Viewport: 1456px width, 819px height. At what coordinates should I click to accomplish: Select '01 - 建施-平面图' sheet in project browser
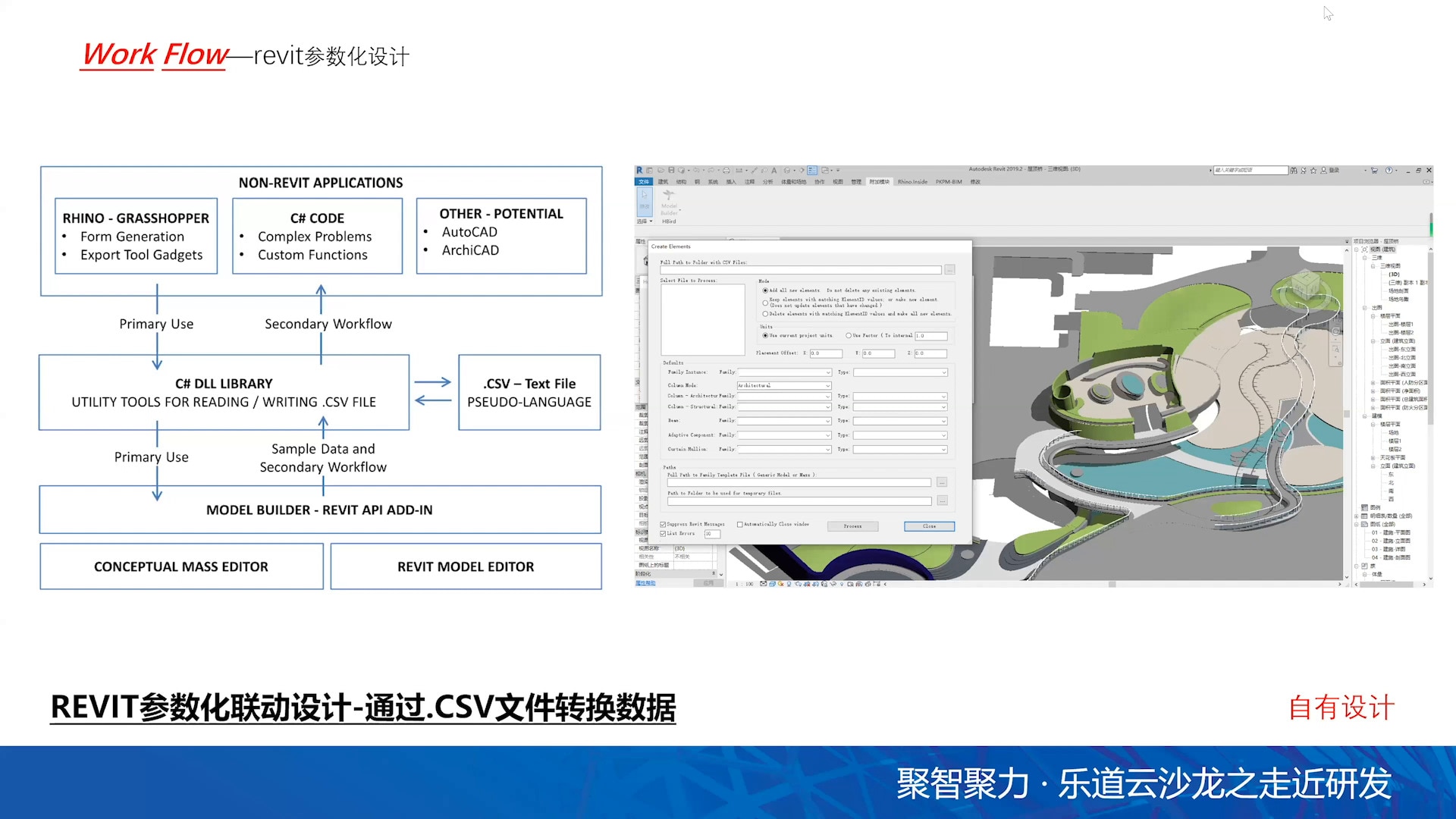(1391, 532)
